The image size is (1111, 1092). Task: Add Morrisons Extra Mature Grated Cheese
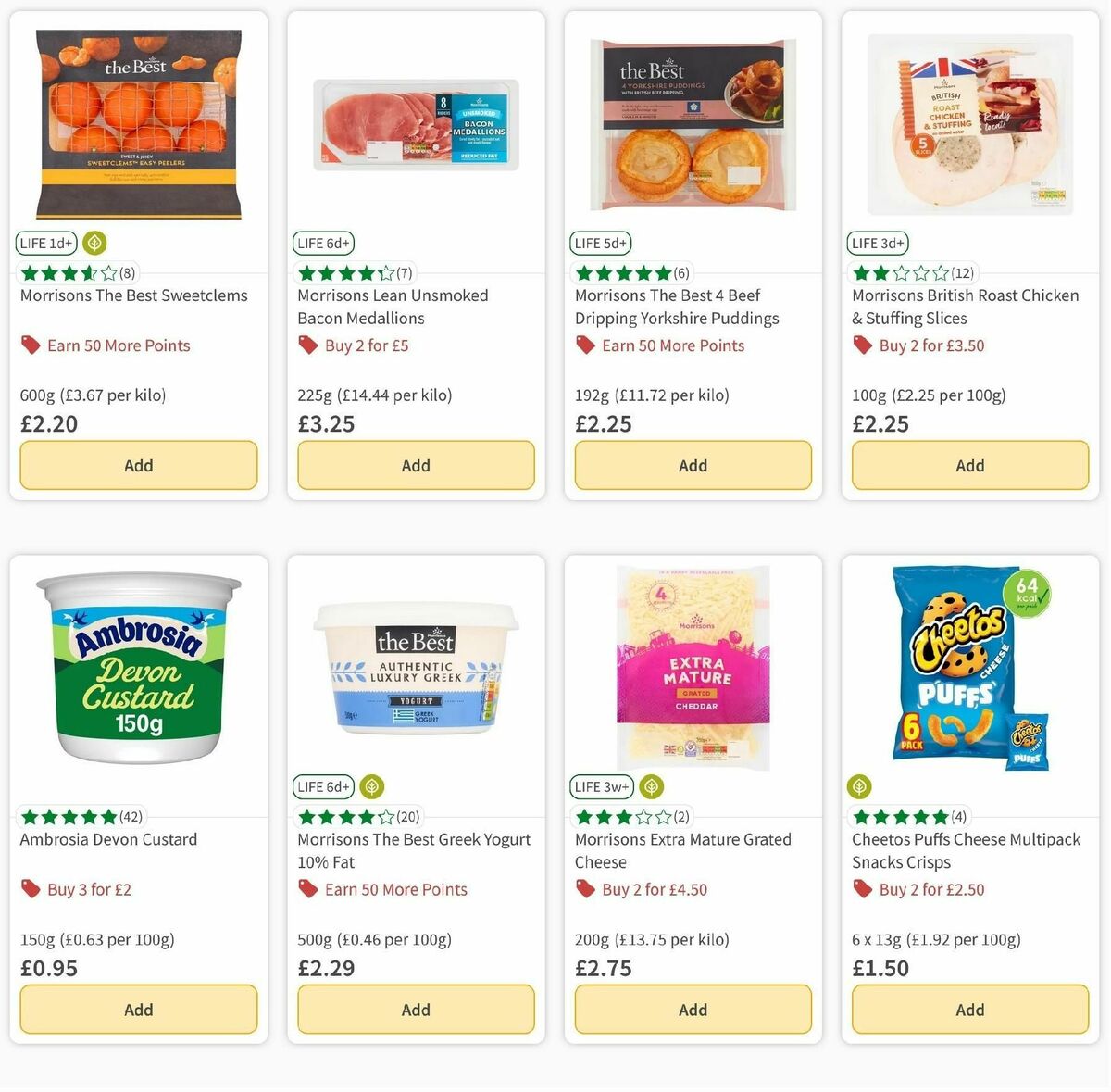pyautogui.click(x=693, y=1009)
